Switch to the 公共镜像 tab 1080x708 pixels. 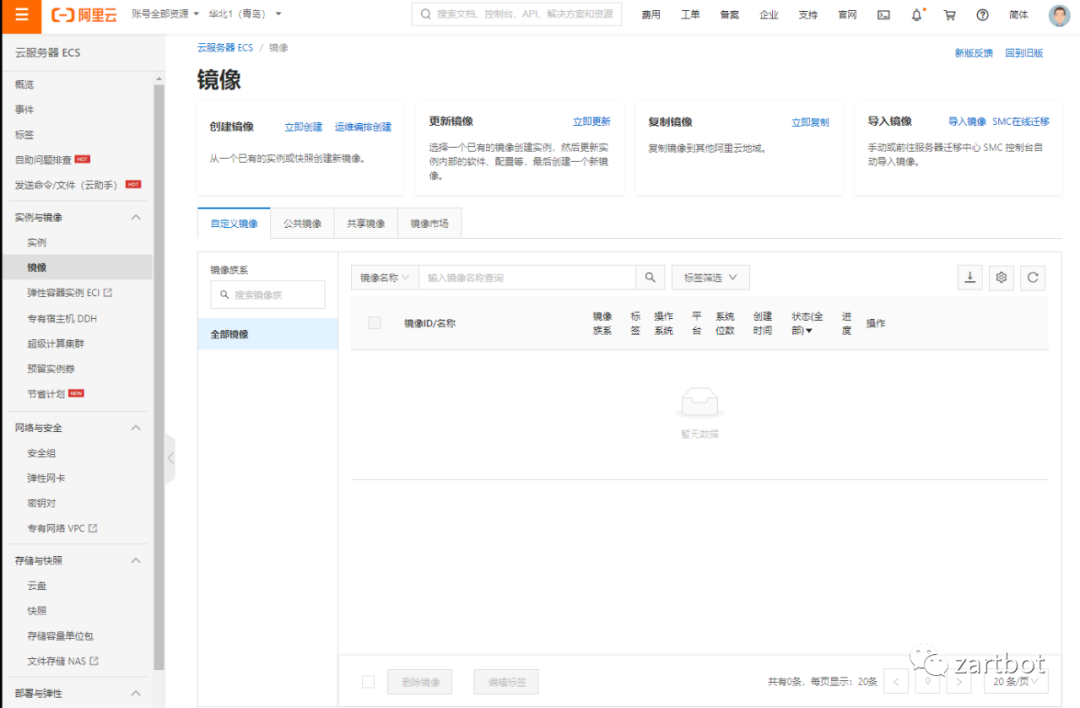[x=302, y=223]
